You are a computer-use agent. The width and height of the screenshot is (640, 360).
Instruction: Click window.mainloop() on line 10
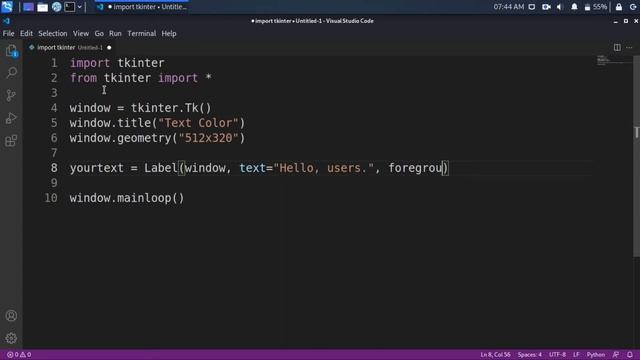[x=127, y=198]
